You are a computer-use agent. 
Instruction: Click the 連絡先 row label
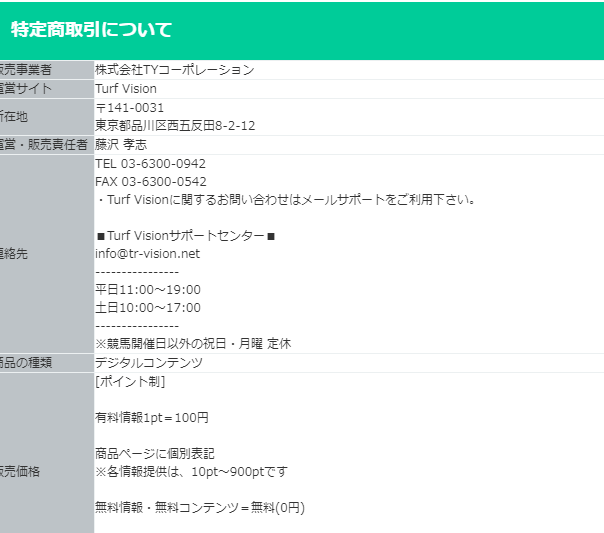(14, 254)
